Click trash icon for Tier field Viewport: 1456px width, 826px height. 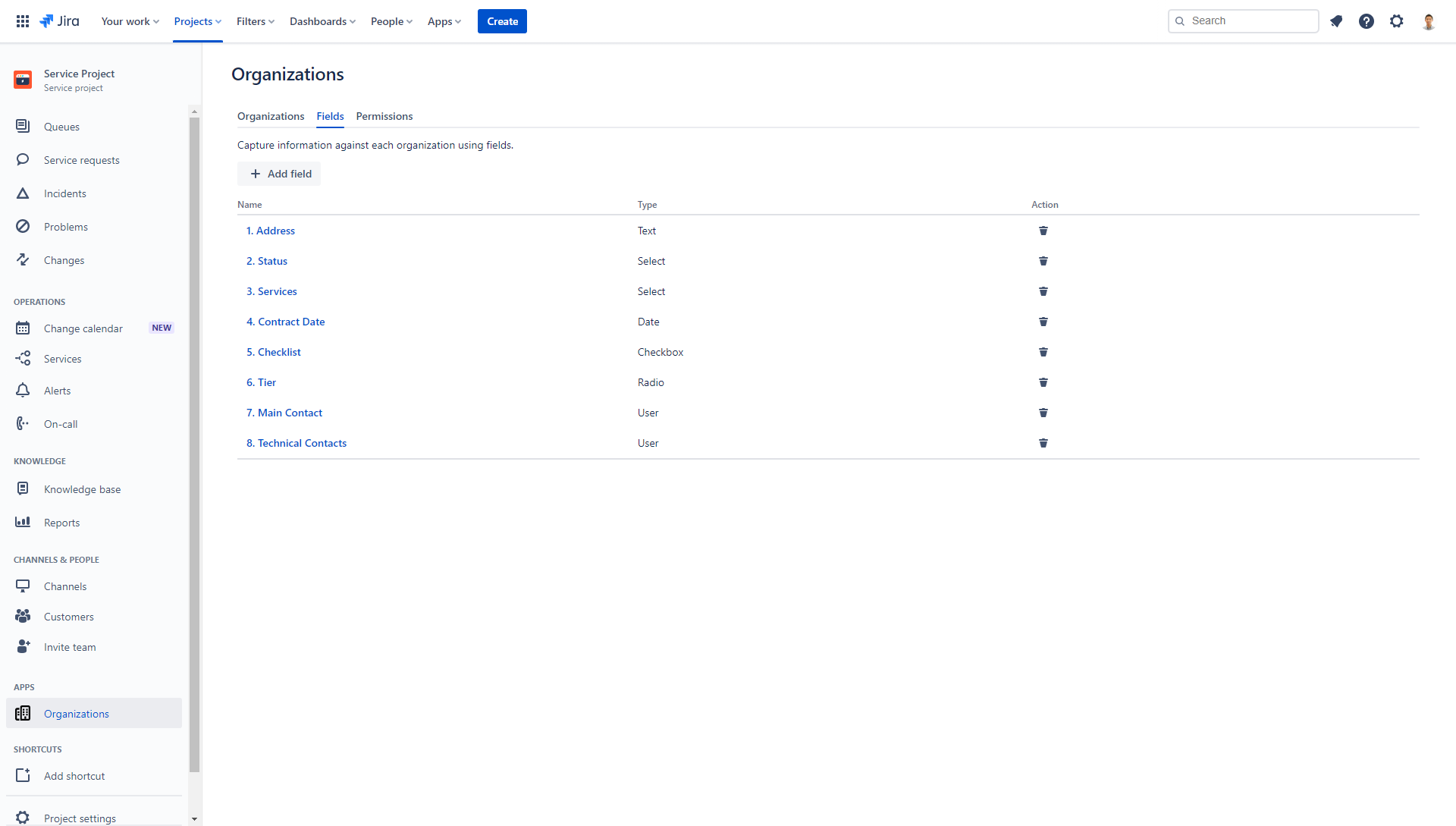pyautogui.click(x=1043, y=382)
